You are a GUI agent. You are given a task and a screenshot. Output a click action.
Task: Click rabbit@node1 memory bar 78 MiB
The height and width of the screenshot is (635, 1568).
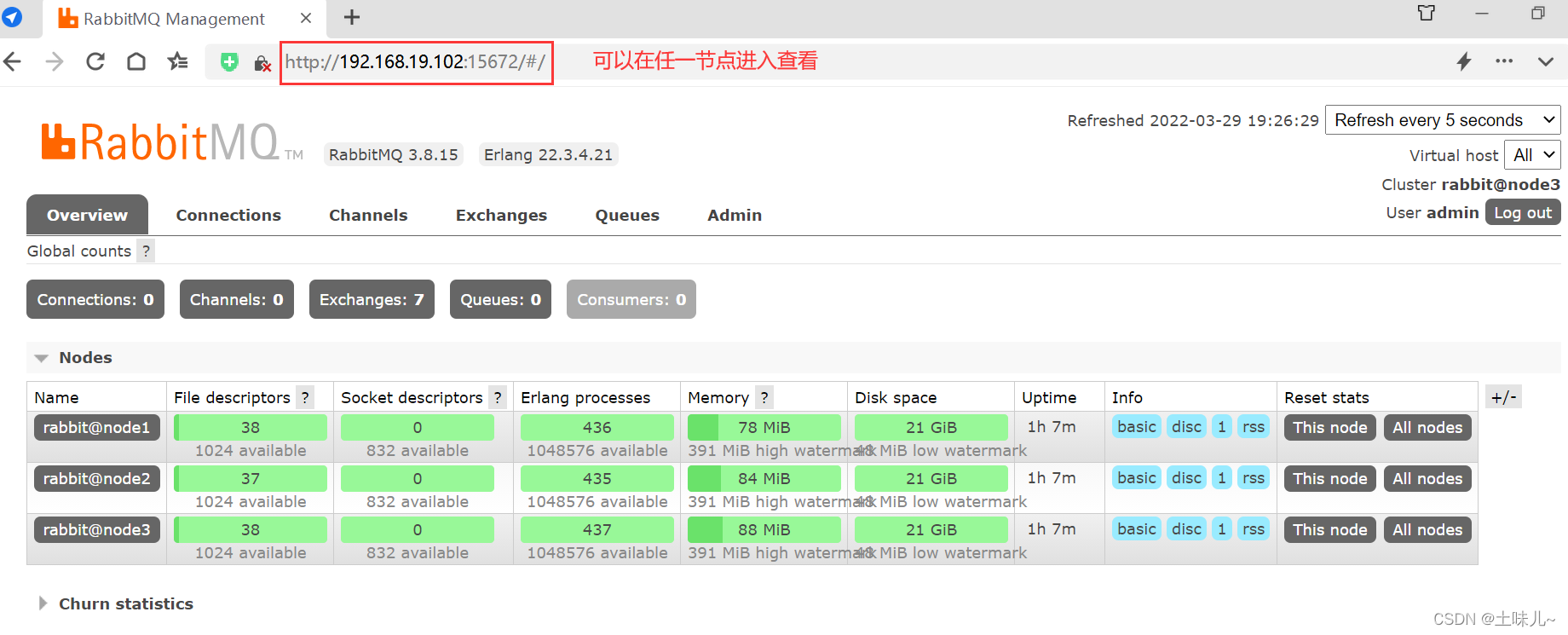[764, 427]
